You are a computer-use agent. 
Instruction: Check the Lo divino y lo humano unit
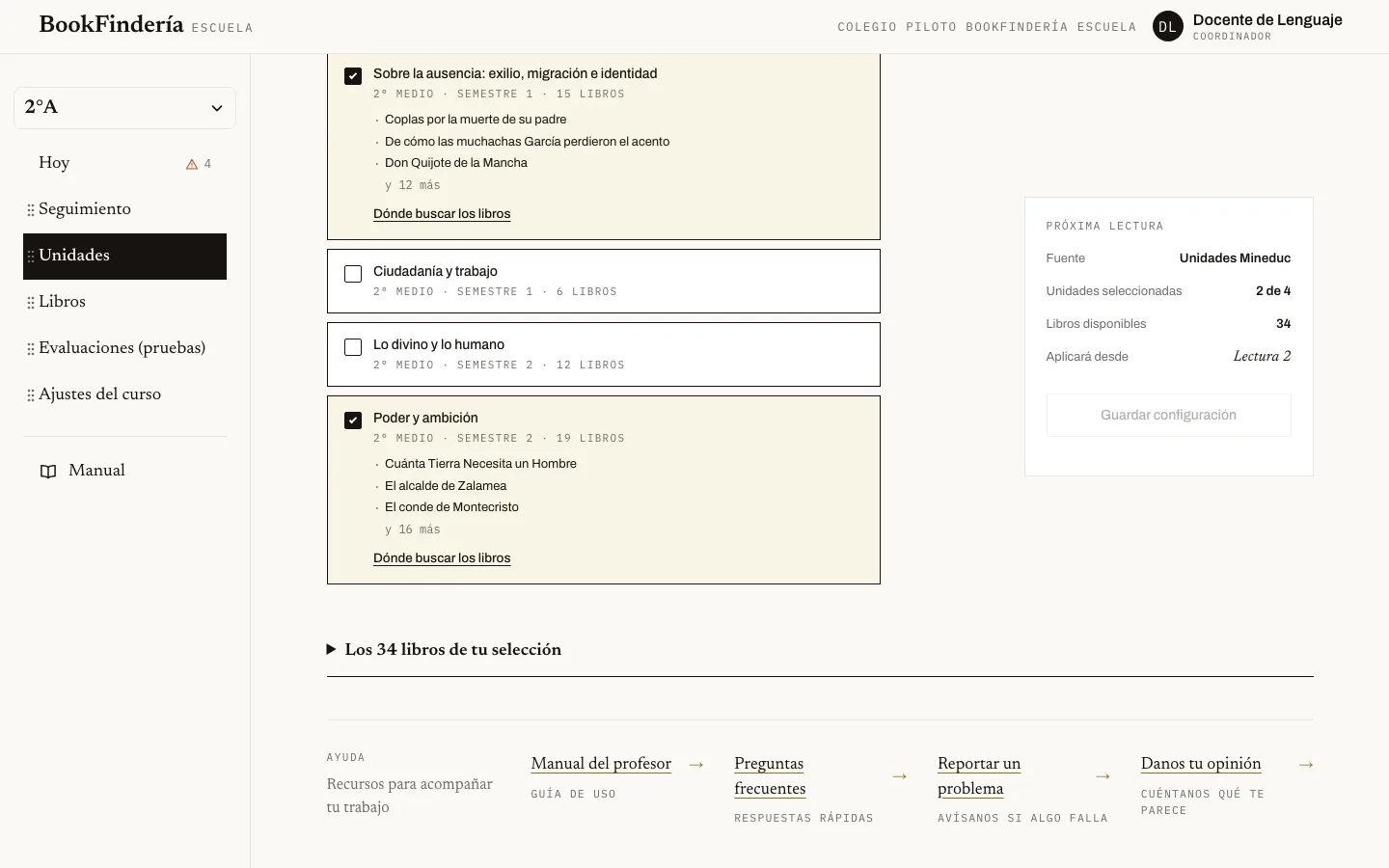pyautogui.click(x=353, y=347)
